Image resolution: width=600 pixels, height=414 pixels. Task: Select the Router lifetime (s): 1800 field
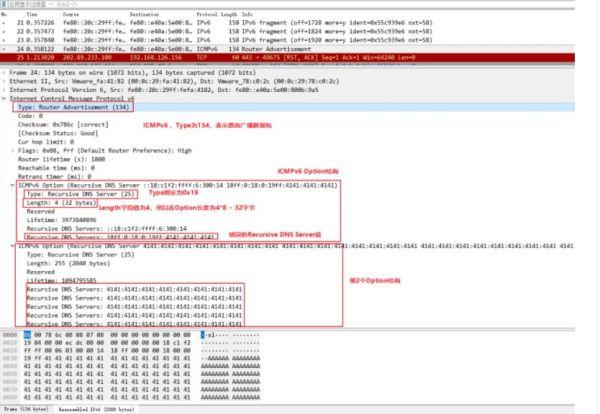point(61,159)
